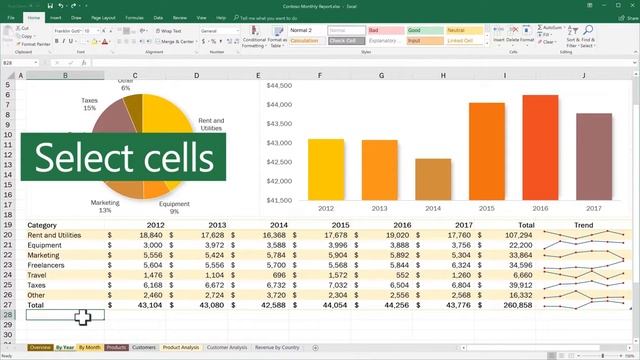Click the Share button
The height and width of the screenshot is (360, 640).
(628, 18)
